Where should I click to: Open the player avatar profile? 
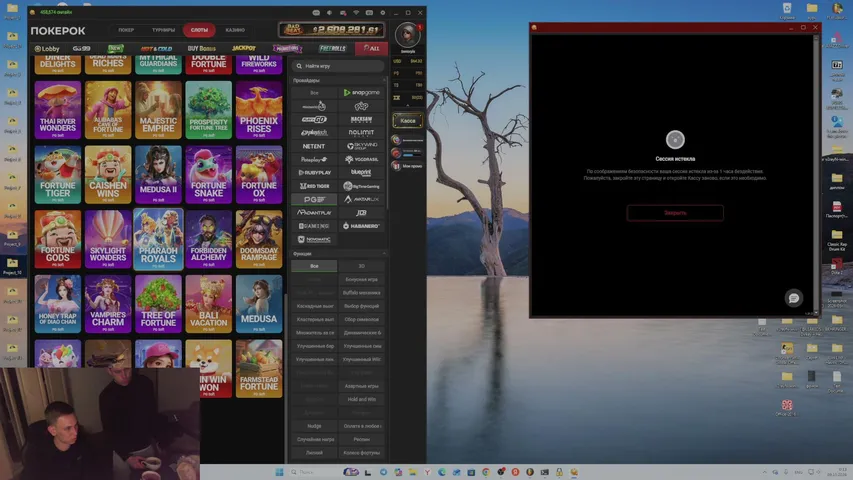407,35
